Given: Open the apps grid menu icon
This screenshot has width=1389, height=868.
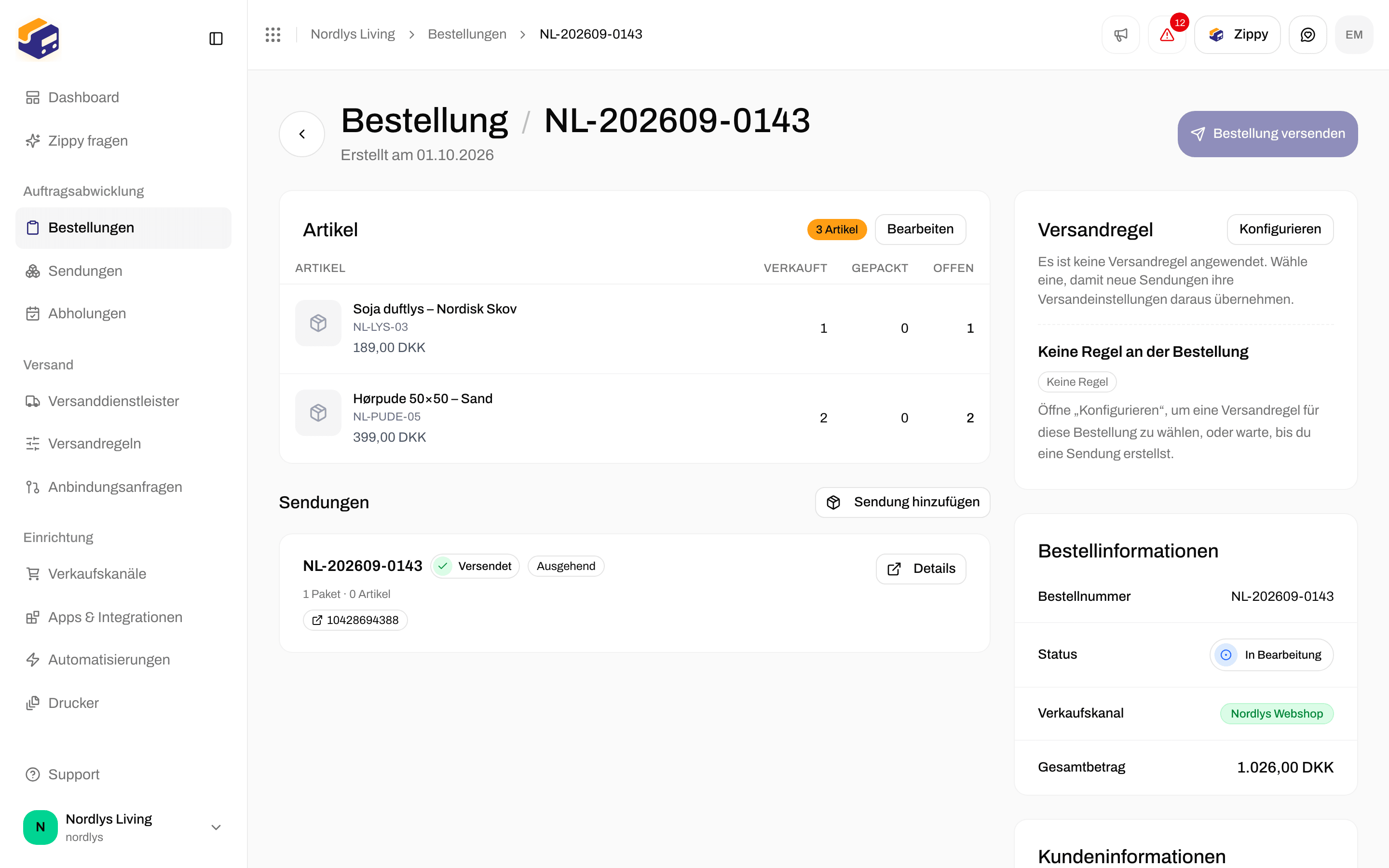Looking at the screenshot, I should (x=273, y=34).
